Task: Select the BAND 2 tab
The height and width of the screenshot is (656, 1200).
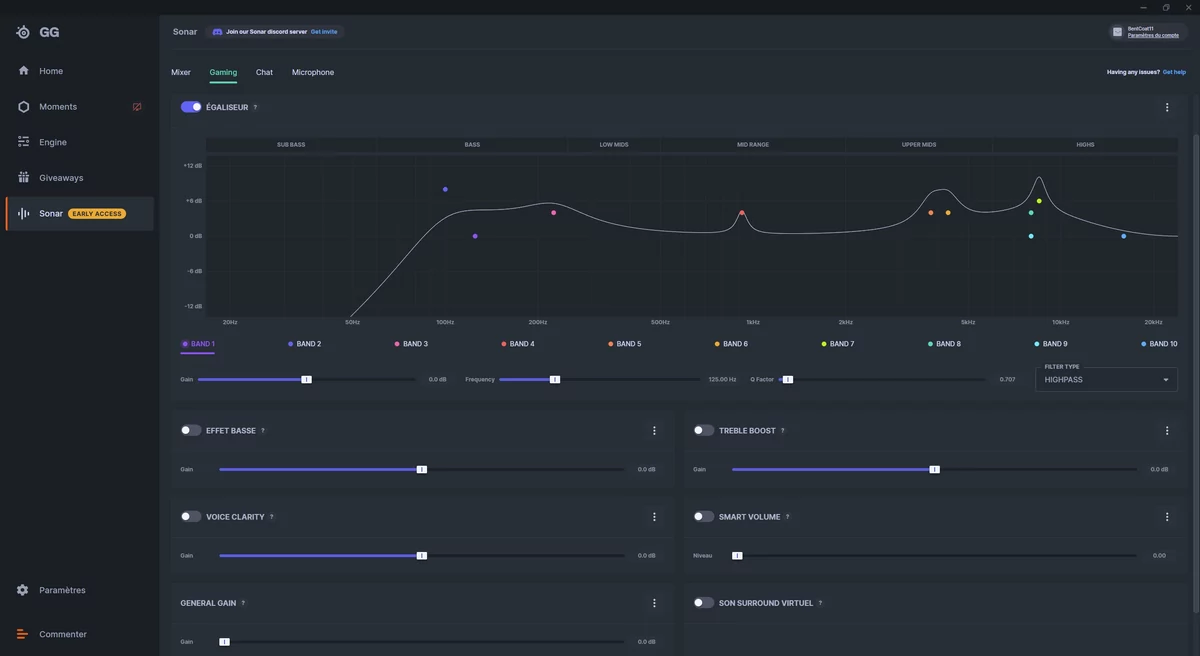Action: coord(305,344)
